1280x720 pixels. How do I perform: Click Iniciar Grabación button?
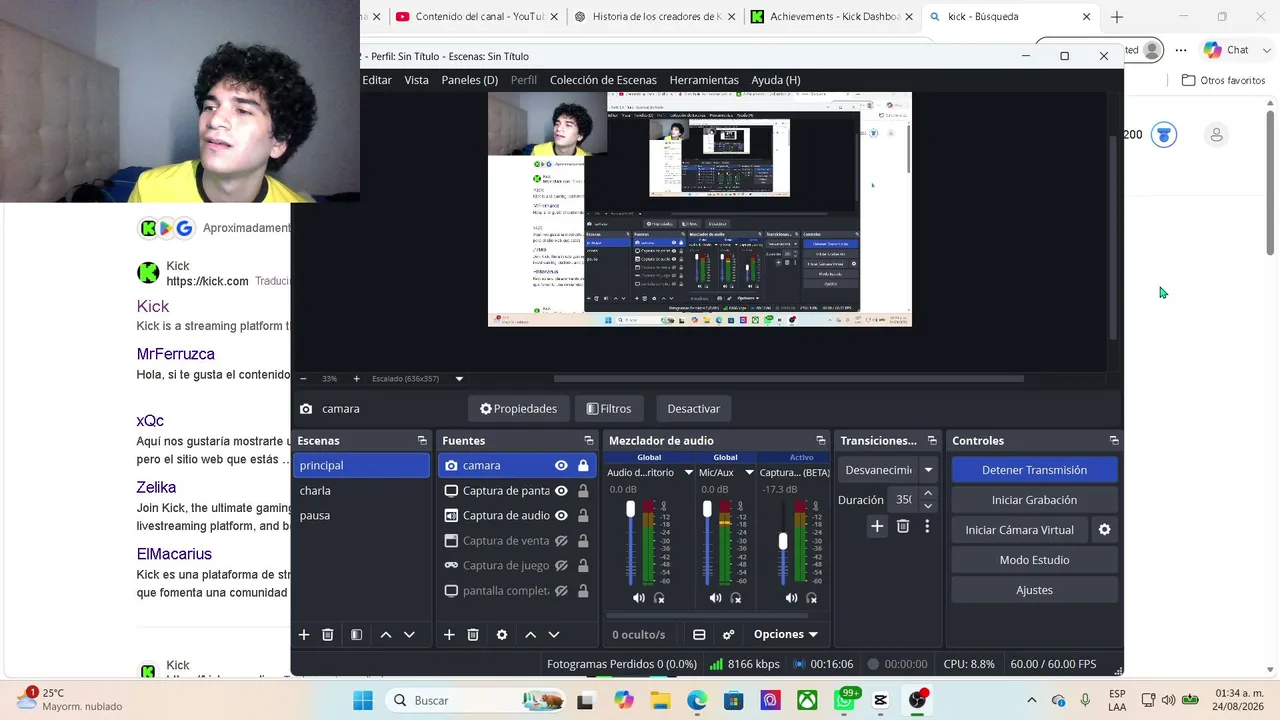(x=1034, y=500)
